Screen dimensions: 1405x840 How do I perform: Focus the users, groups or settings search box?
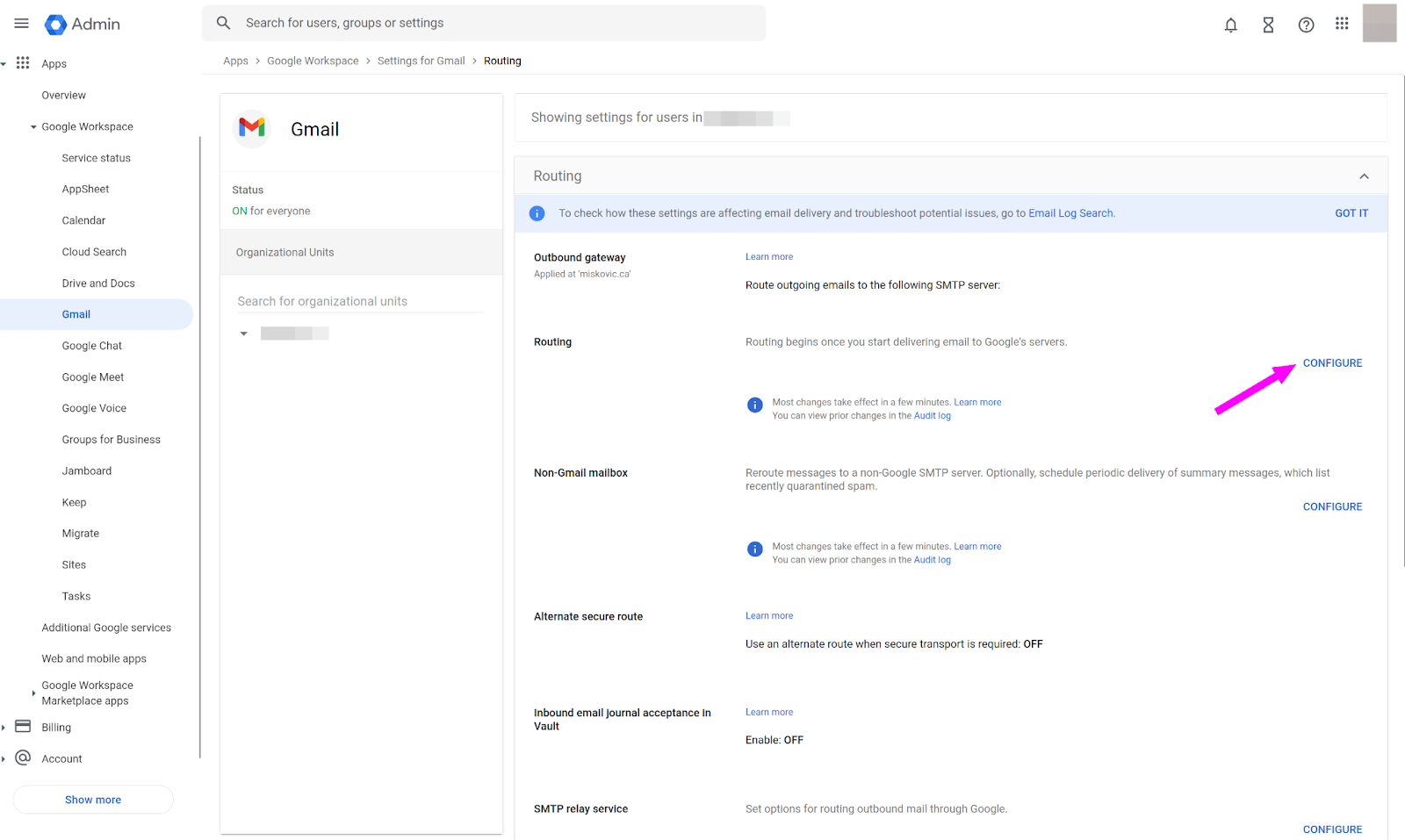[484, 23]
